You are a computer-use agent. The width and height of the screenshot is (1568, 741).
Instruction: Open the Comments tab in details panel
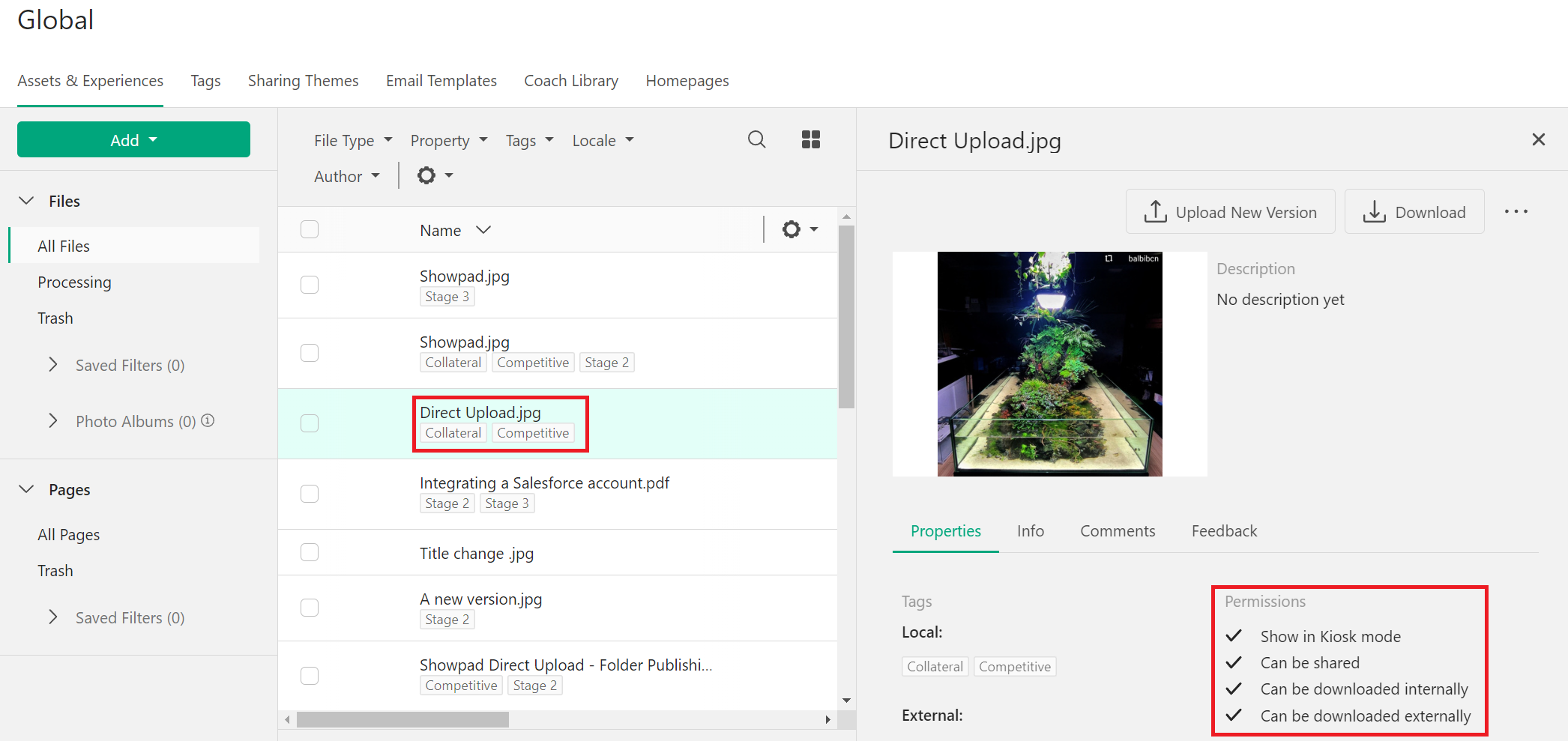[x=1117, y=531]
